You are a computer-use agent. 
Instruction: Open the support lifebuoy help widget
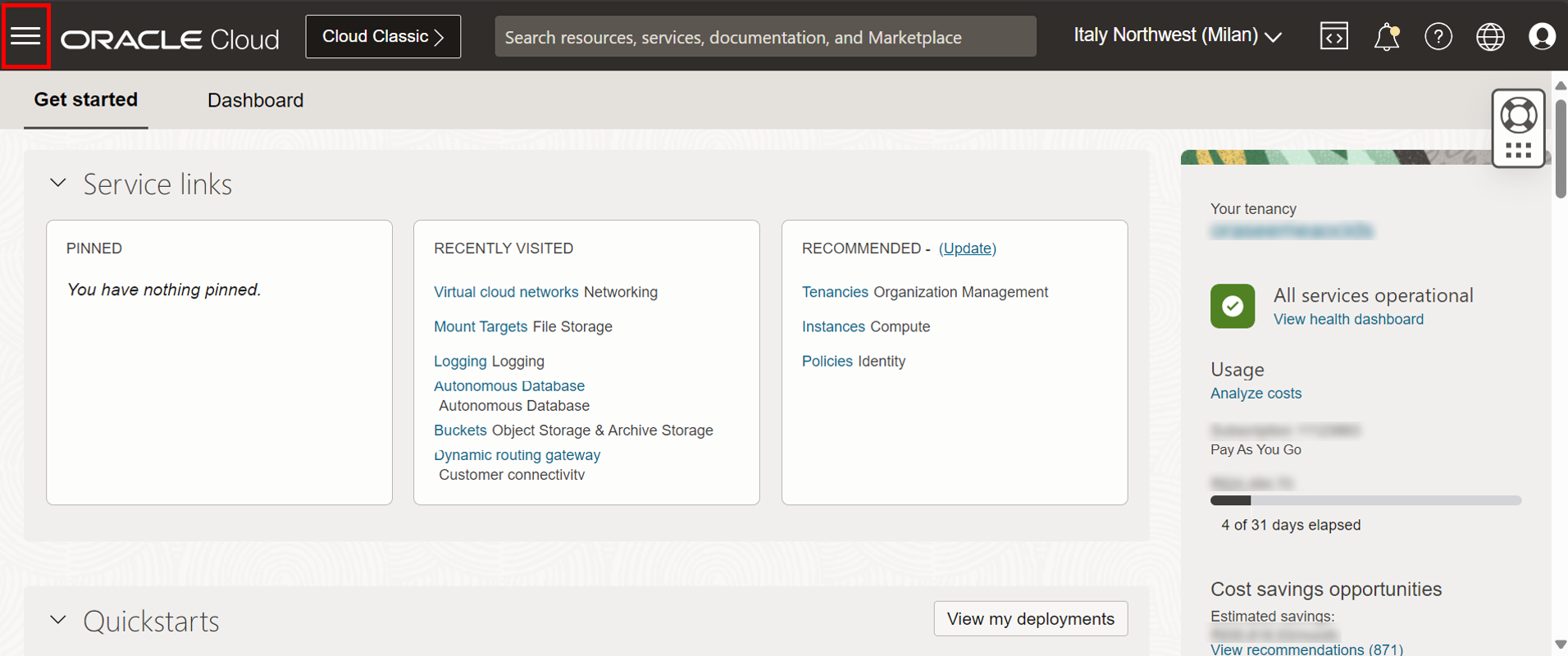(x=1519, y=128)
